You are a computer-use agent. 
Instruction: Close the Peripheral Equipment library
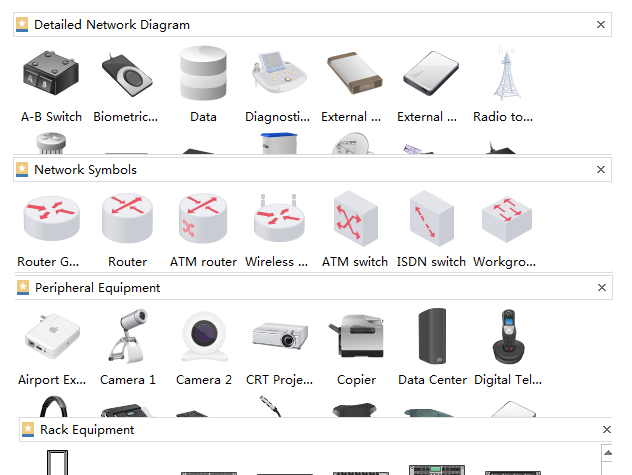tap(602, 288)
